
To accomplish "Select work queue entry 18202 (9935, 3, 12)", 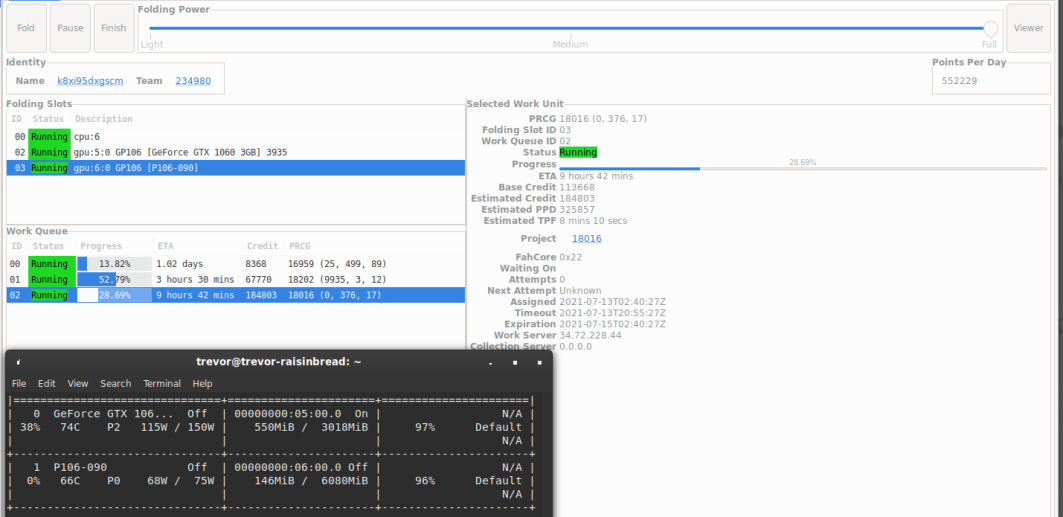I will coord(236,279).
